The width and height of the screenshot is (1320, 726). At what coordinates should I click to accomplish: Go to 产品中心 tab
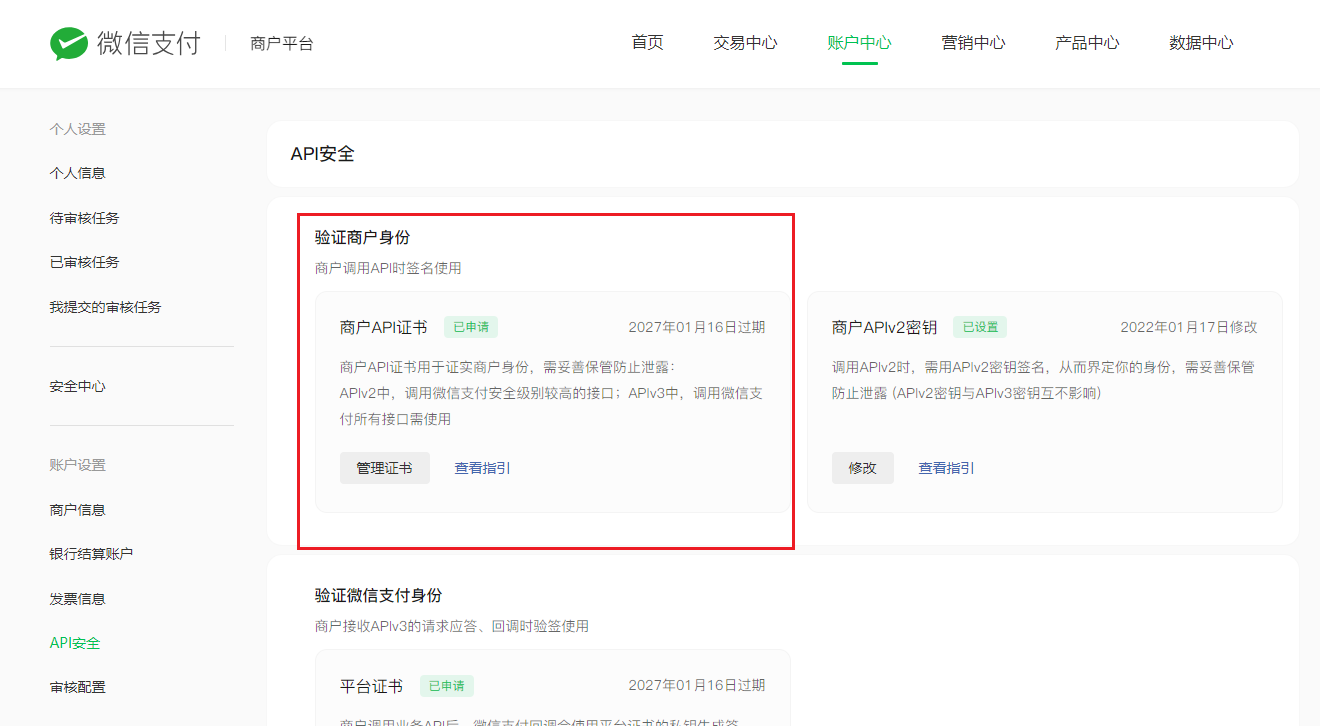1087,43
